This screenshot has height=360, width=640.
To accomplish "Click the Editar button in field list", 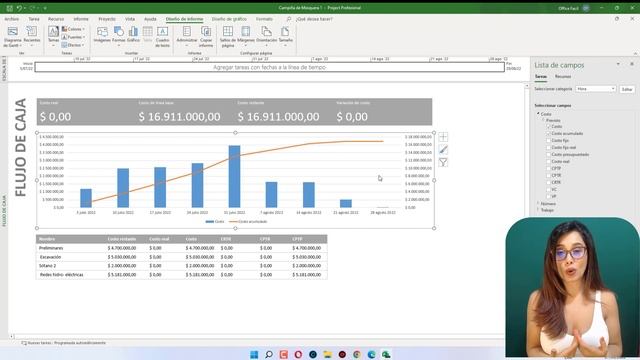I will tap(627, 89).
